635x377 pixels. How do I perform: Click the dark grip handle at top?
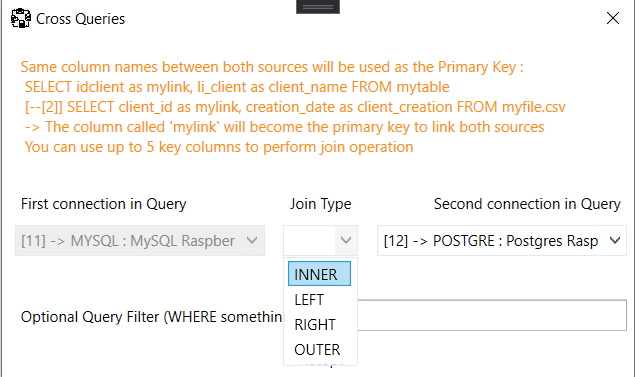click(x=318, y=6)
